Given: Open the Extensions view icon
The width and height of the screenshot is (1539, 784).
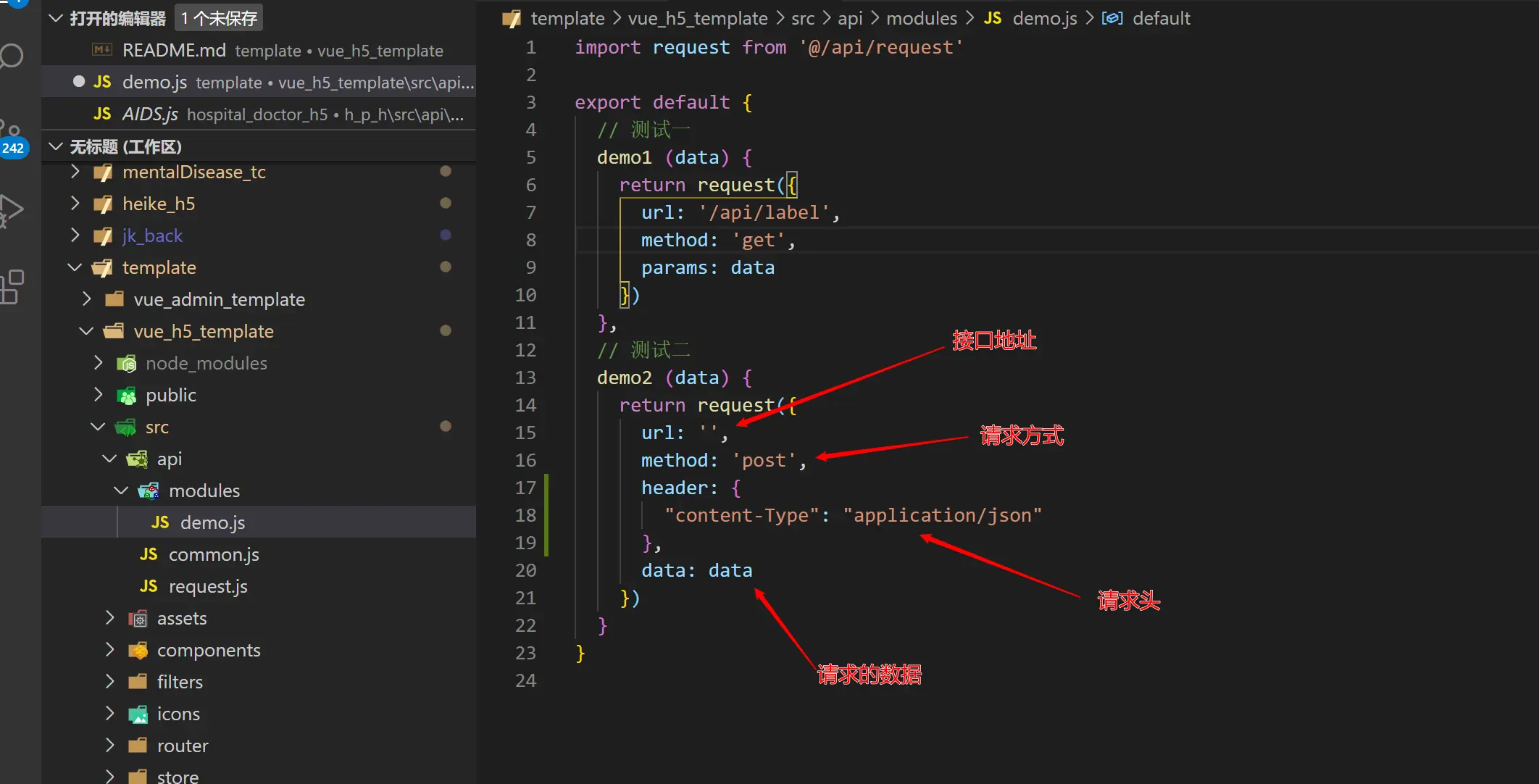Looking at the screenshot, I should (12, 287).
